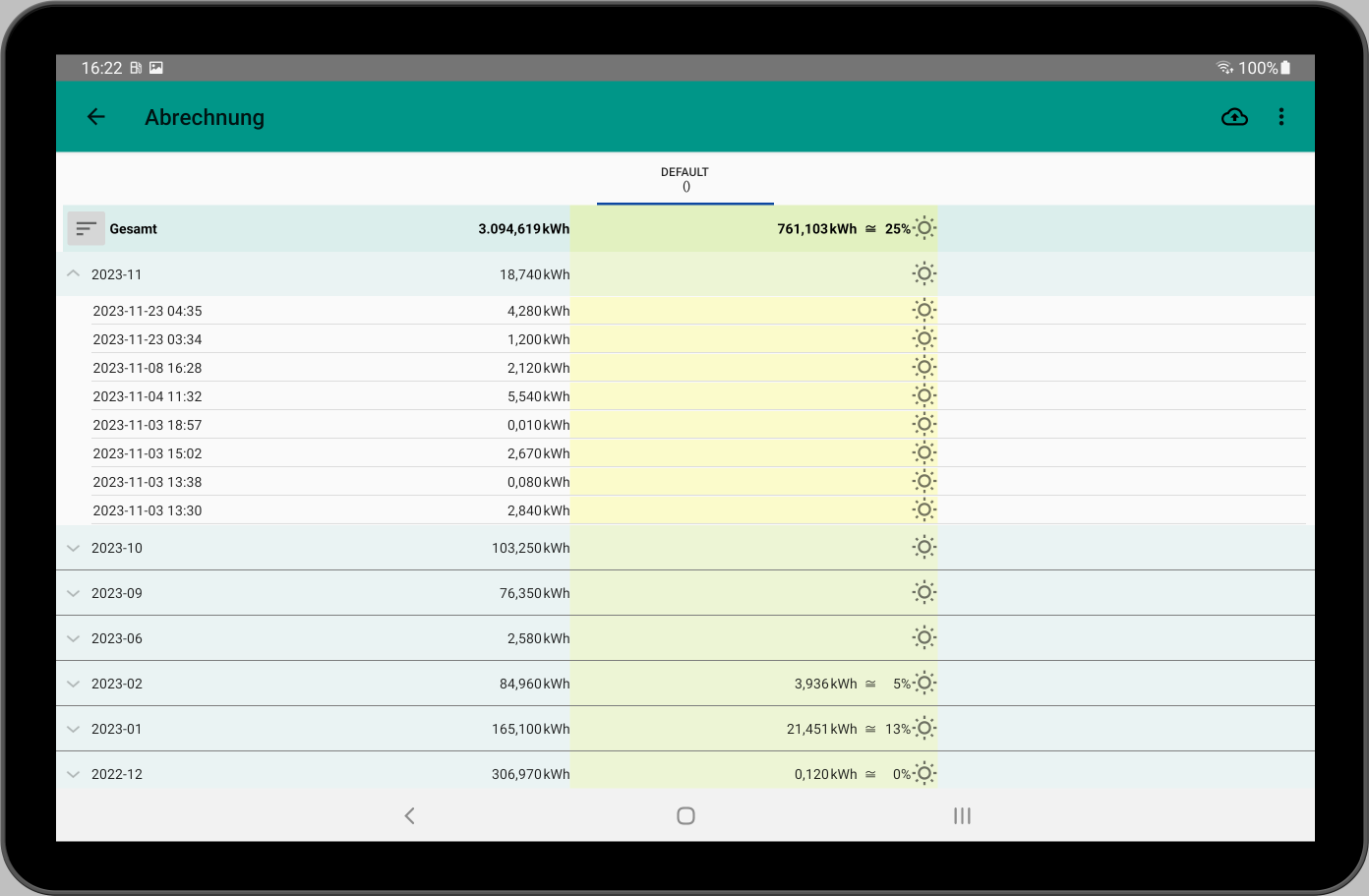Select the 761,103 kWh solar total
This screenshot has width=1369, height=896.
[817, 229]
